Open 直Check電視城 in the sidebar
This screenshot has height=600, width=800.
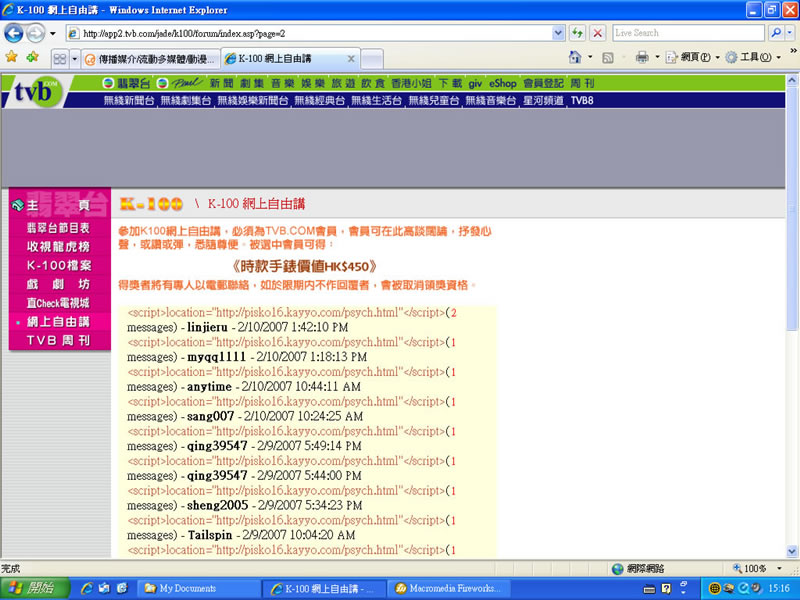(x=58, y=303)
